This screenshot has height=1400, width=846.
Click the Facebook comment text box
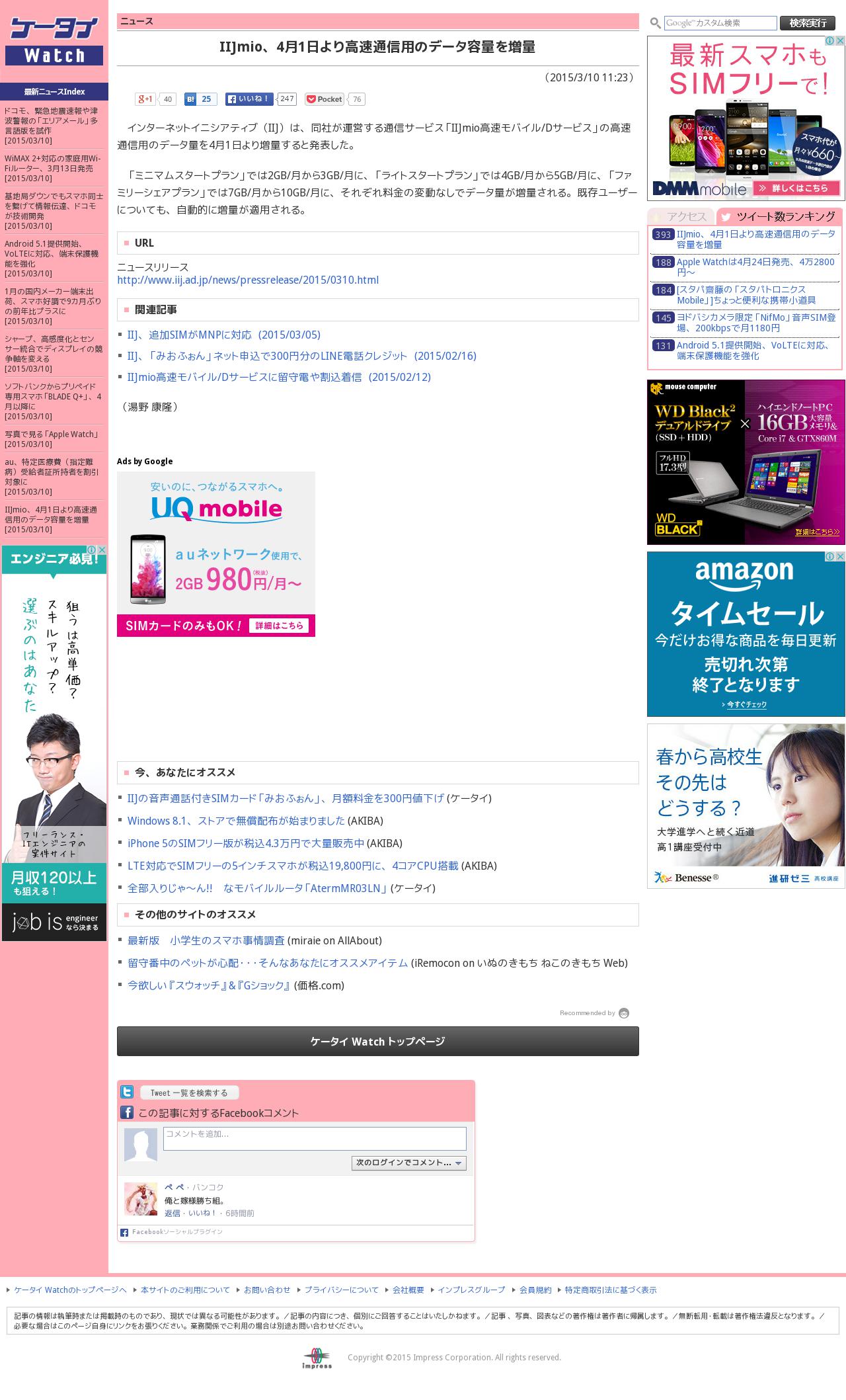(315, 1139)
